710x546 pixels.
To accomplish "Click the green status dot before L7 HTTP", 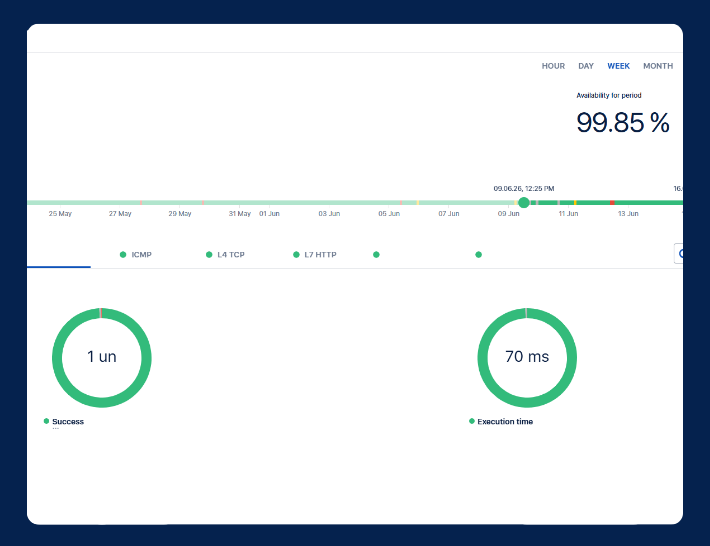I will pyautogui.click(x=296, y=255).
